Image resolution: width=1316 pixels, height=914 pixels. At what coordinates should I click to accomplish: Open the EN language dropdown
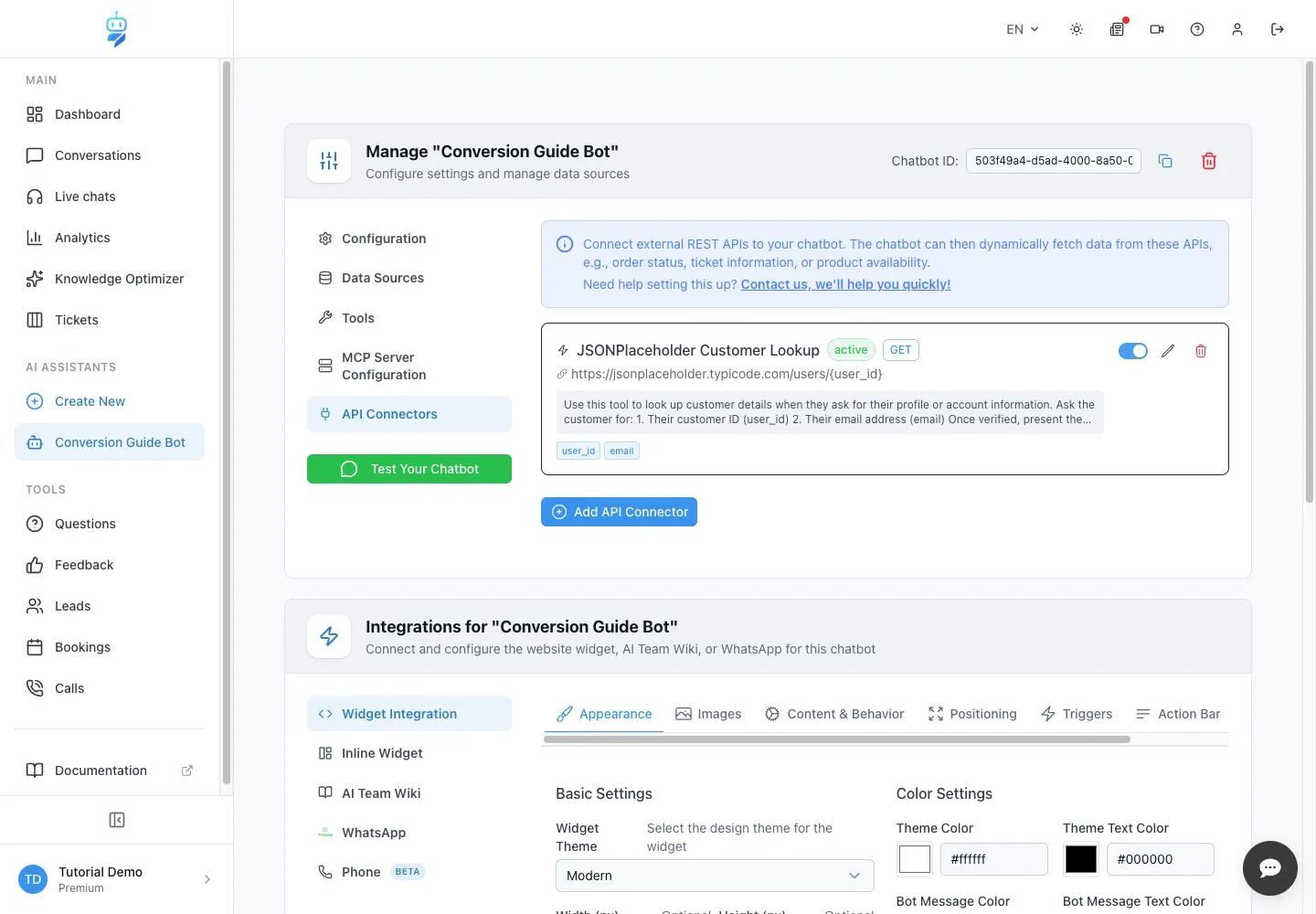coord(1023,29)
